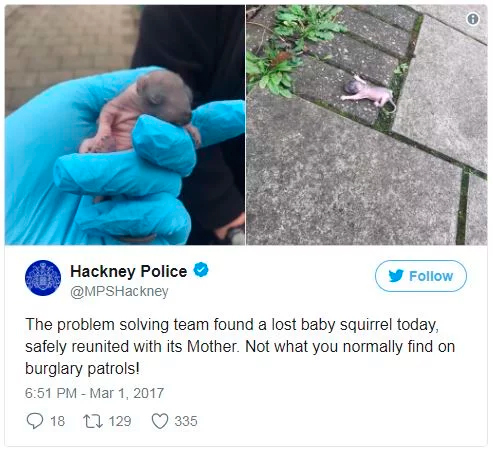Open the photo of squirrel in gloved hand
This screenshot has width=493, height=452.
pos(125,125)
